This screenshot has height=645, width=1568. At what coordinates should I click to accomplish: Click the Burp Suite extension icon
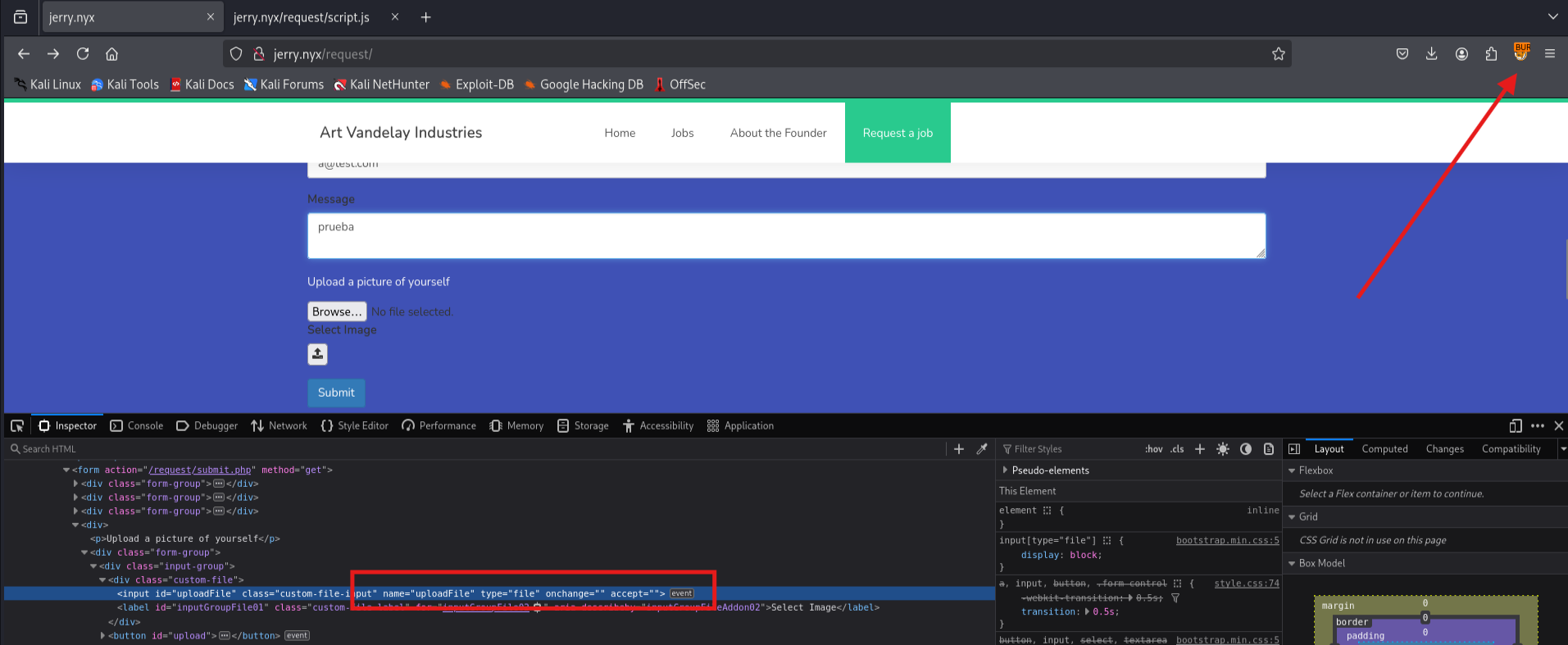pos(1521,52)
